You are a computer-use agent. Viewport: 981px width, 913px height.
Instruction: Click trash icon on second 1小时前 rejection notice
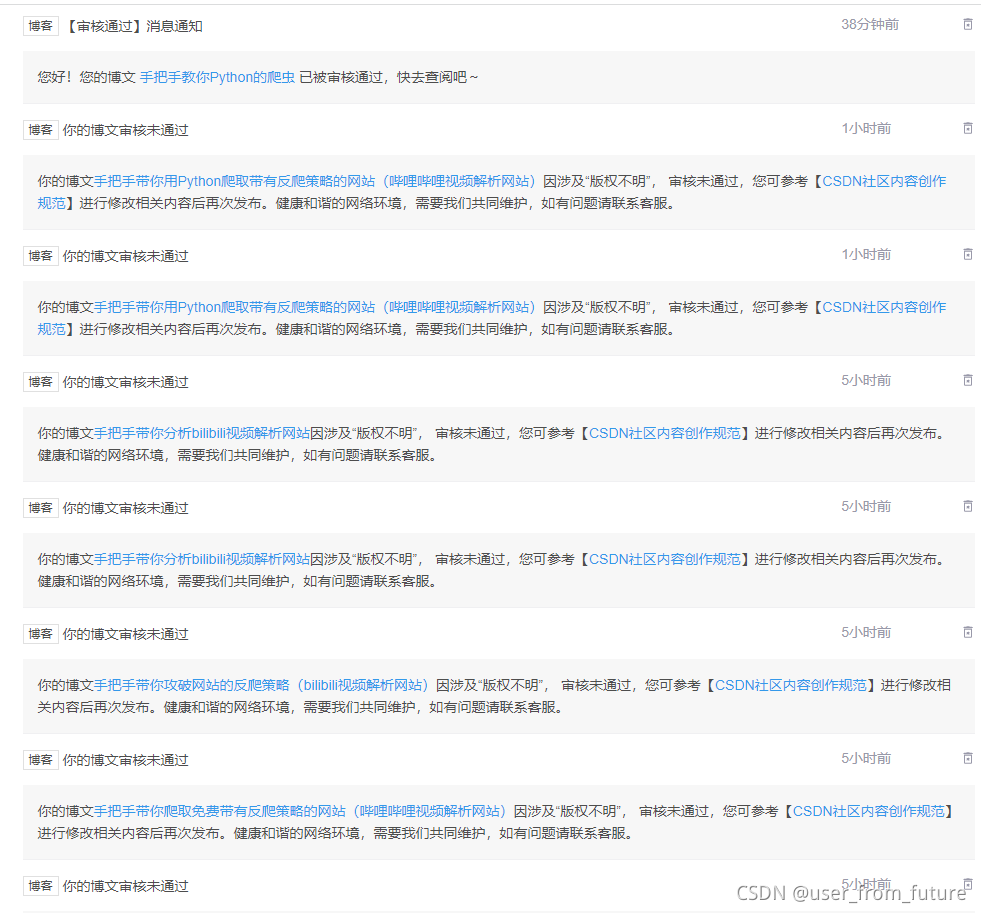(x=967, y=254)
